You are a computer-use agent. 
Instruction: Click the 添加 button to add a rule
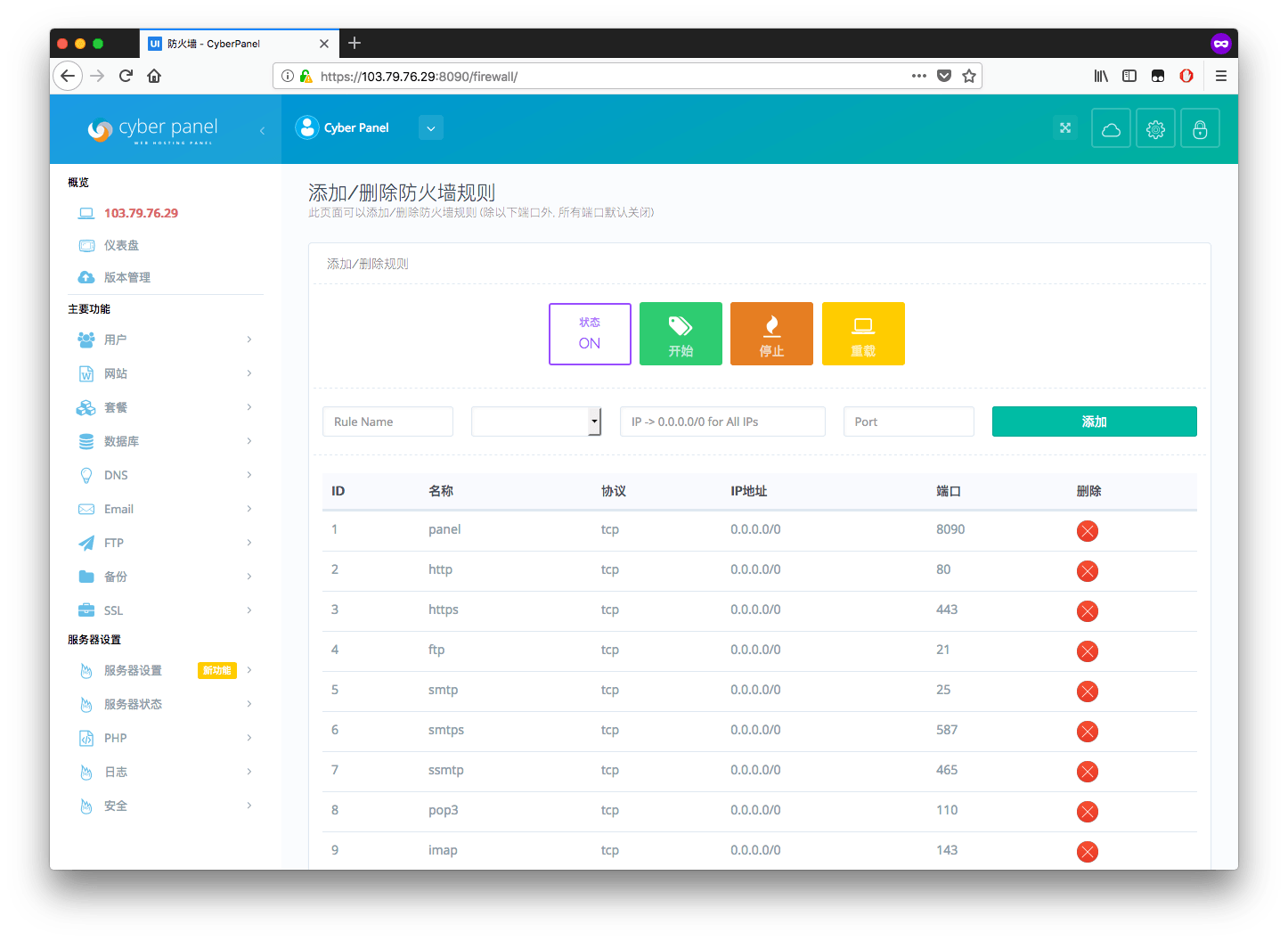[x=1094, y=421]
